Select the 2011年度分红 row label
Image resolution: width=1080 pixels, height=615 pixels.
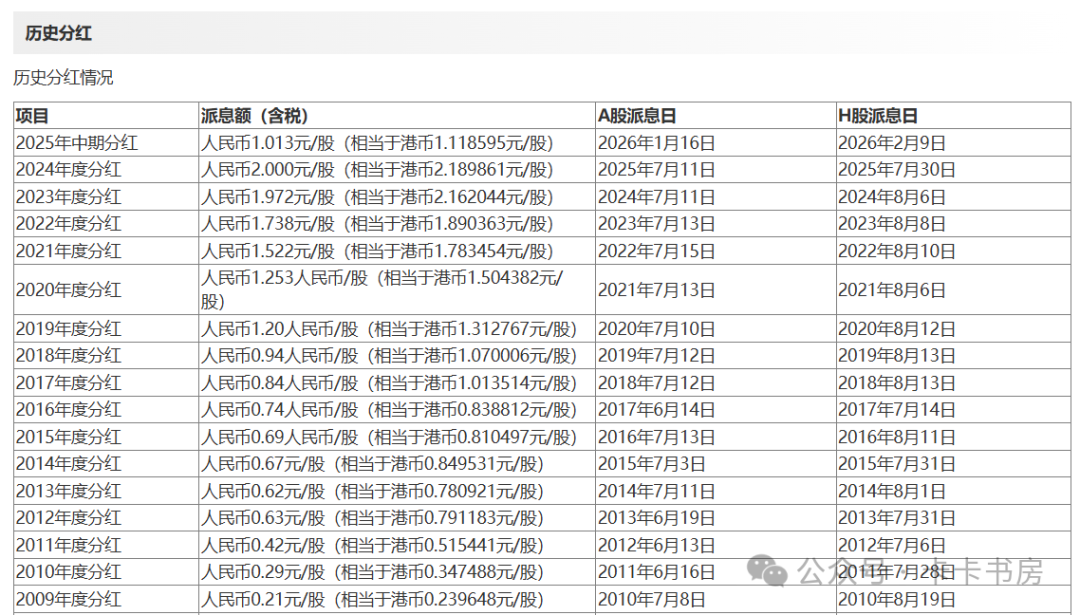[69, 545]
